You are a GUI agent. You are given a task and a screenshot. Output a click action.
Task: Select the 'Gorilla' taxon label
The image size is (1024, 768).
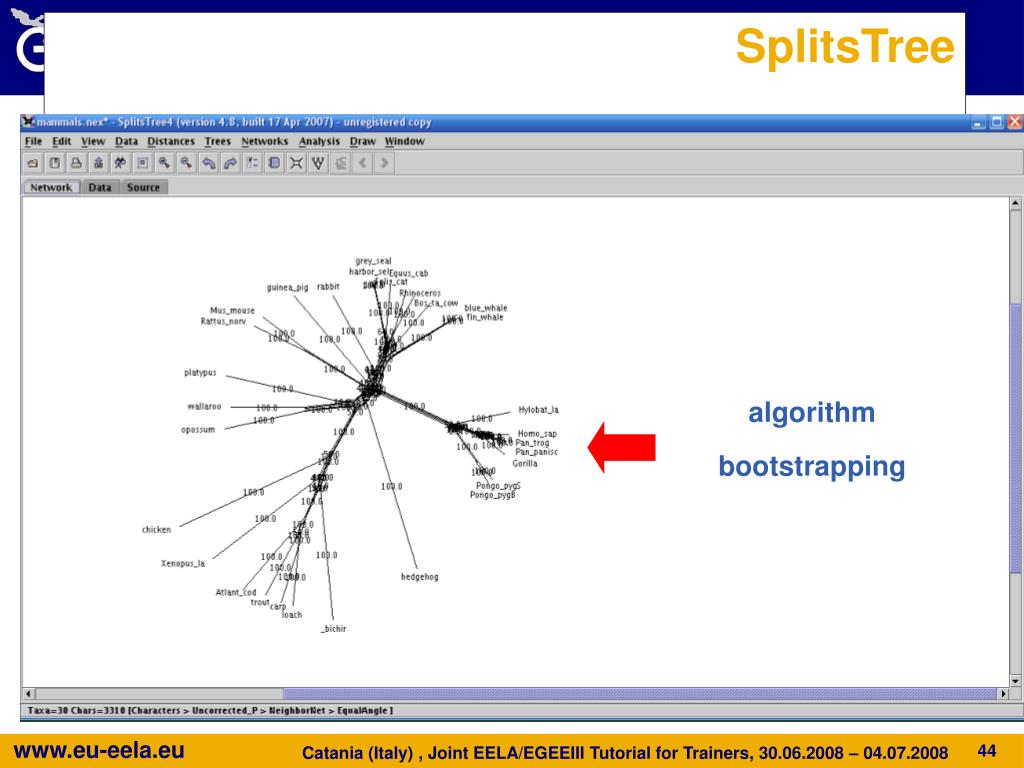525,463
